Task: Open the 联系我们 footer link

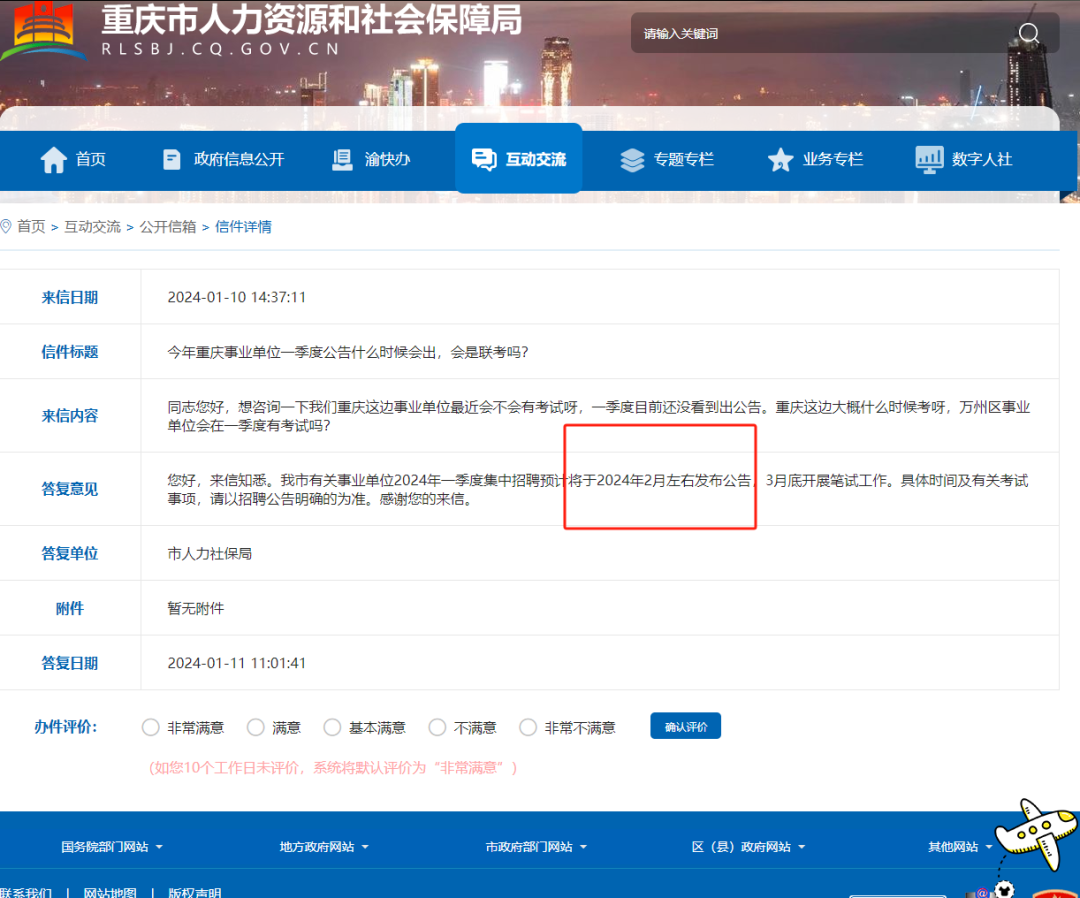Action: (x=26, y=892)
